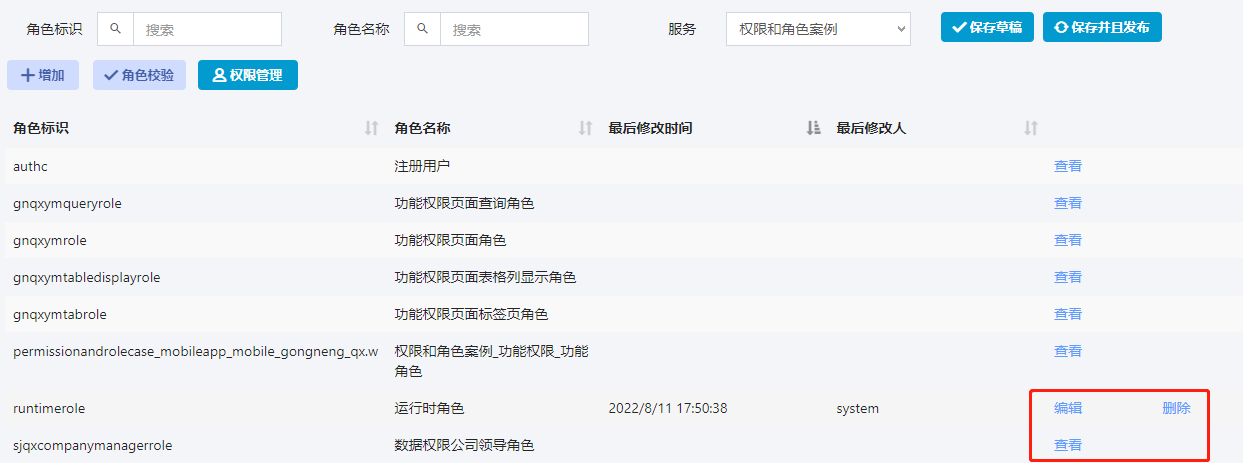This screenshot has height=463, width=1243.
Task: Open 权限管理 permission management
Action: tap(247, 75)
